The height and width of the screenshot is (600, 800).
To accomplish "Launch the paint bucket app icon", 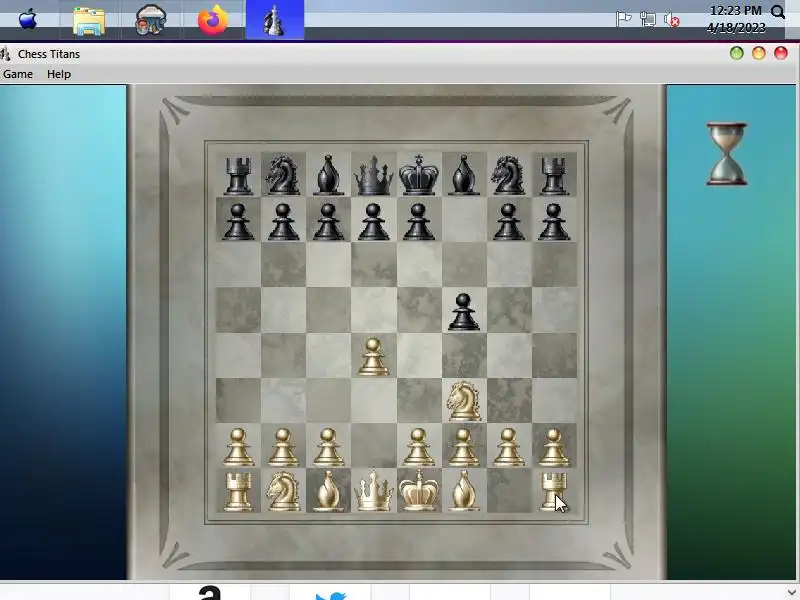I will 151,19.
